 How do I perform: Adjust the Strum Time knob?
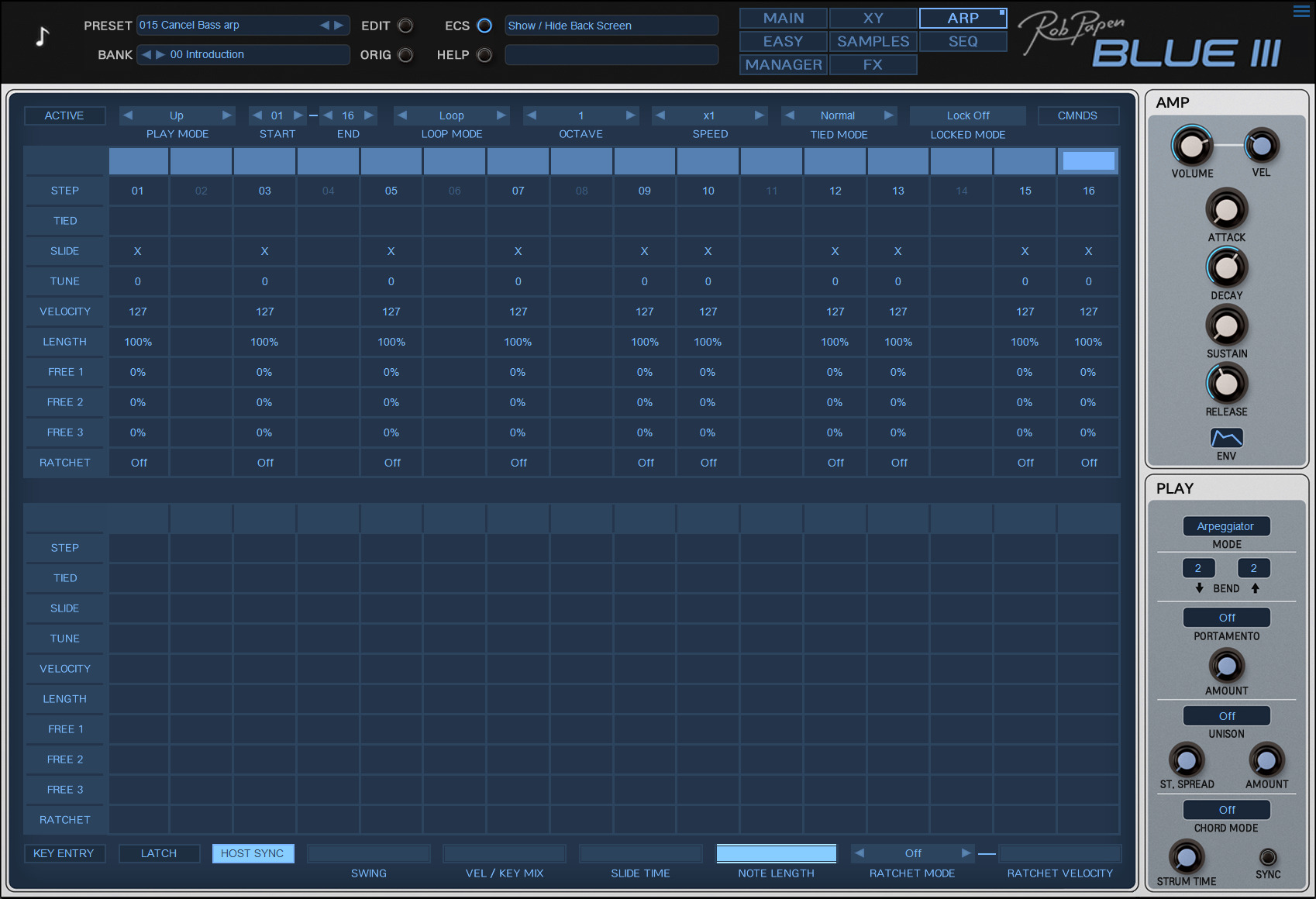pyautogui.click(x=1186, y=857)
